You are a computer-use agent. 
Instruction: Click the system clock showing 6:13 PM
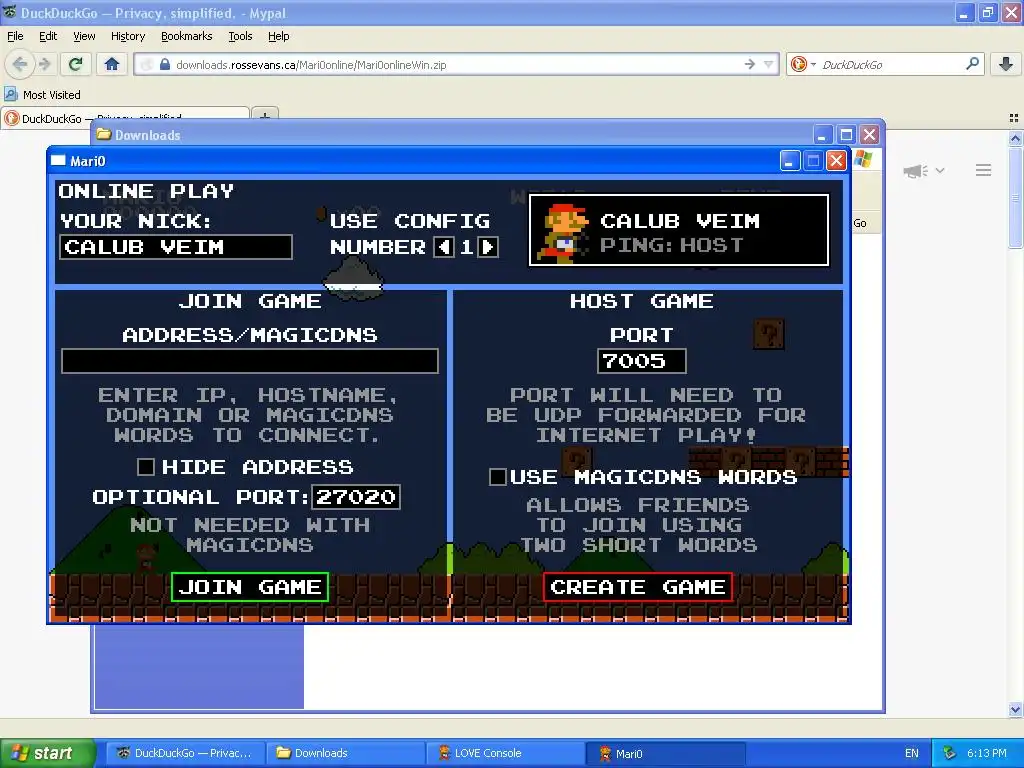(x=987, y=753)
